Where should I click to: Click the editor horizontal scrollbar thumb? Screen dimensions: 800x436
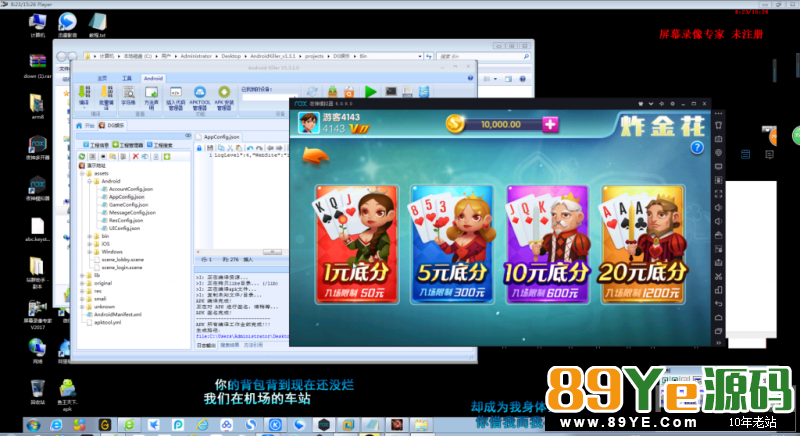click(x=272, y=252)
